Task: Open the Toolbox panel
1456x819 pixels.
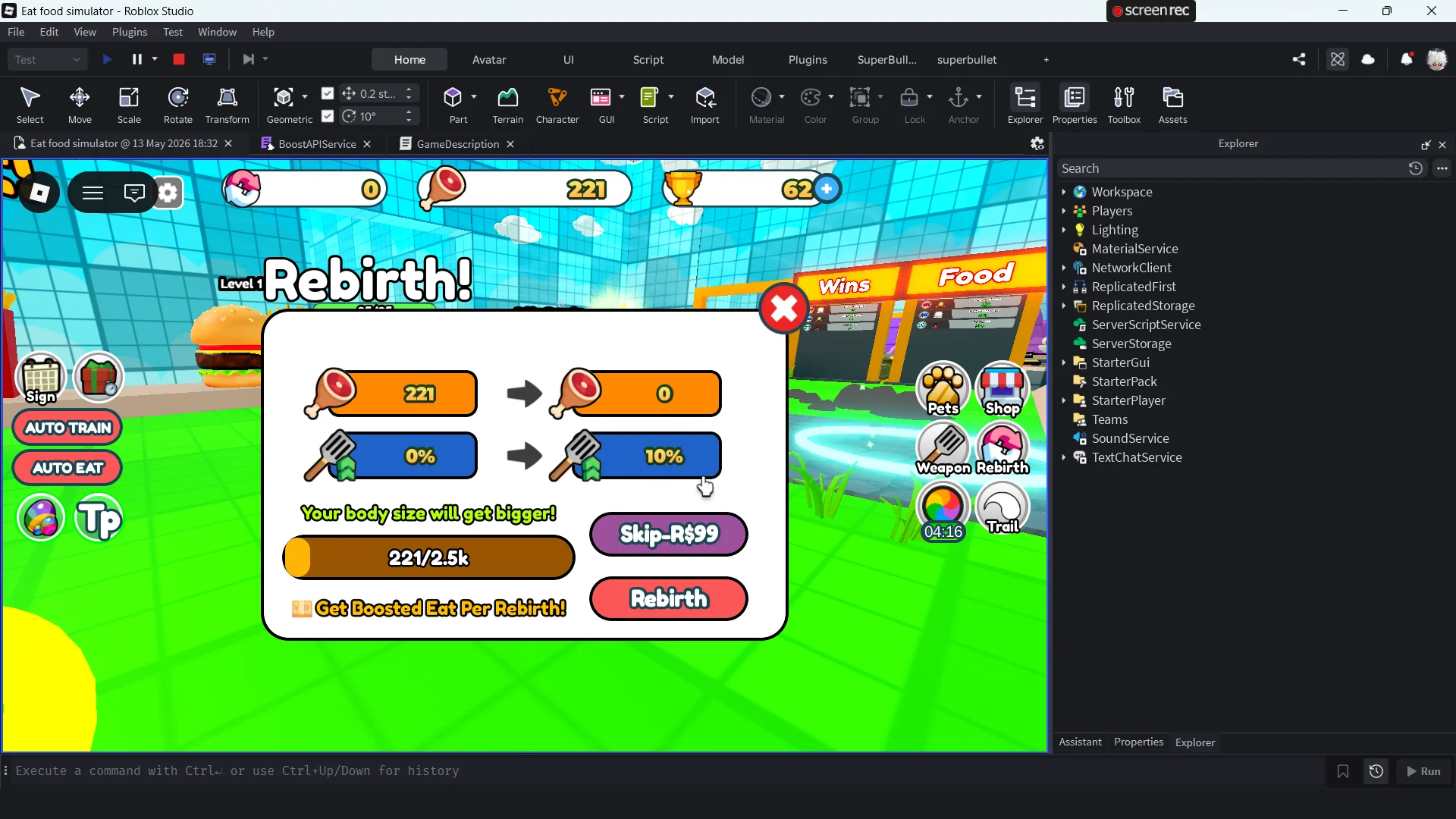Action: click(x=1124, y=105)
